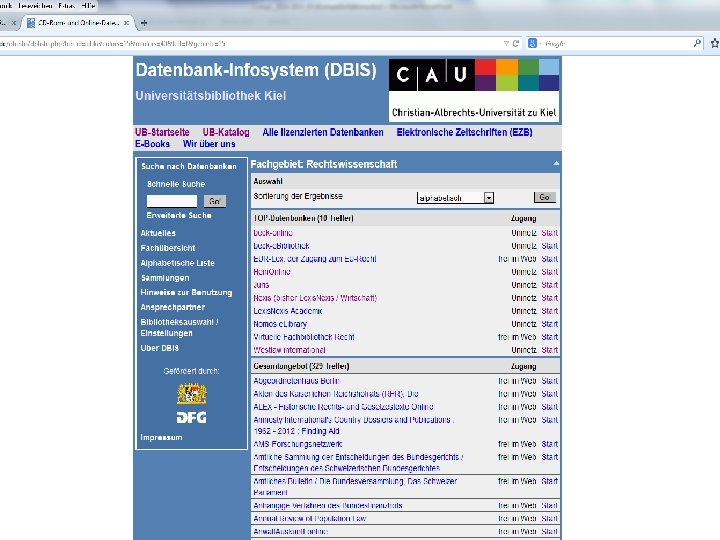This screenshot has width=720, height=540.
Task: Open Ansprechpartner in the sidebar
Action: [173, 307]
